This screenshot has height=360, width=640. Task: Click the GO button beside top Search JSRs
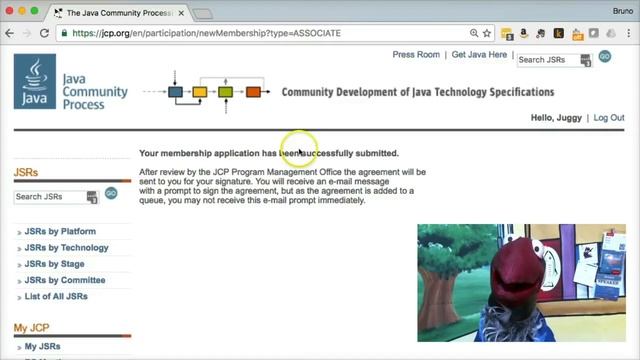(604, 56)
